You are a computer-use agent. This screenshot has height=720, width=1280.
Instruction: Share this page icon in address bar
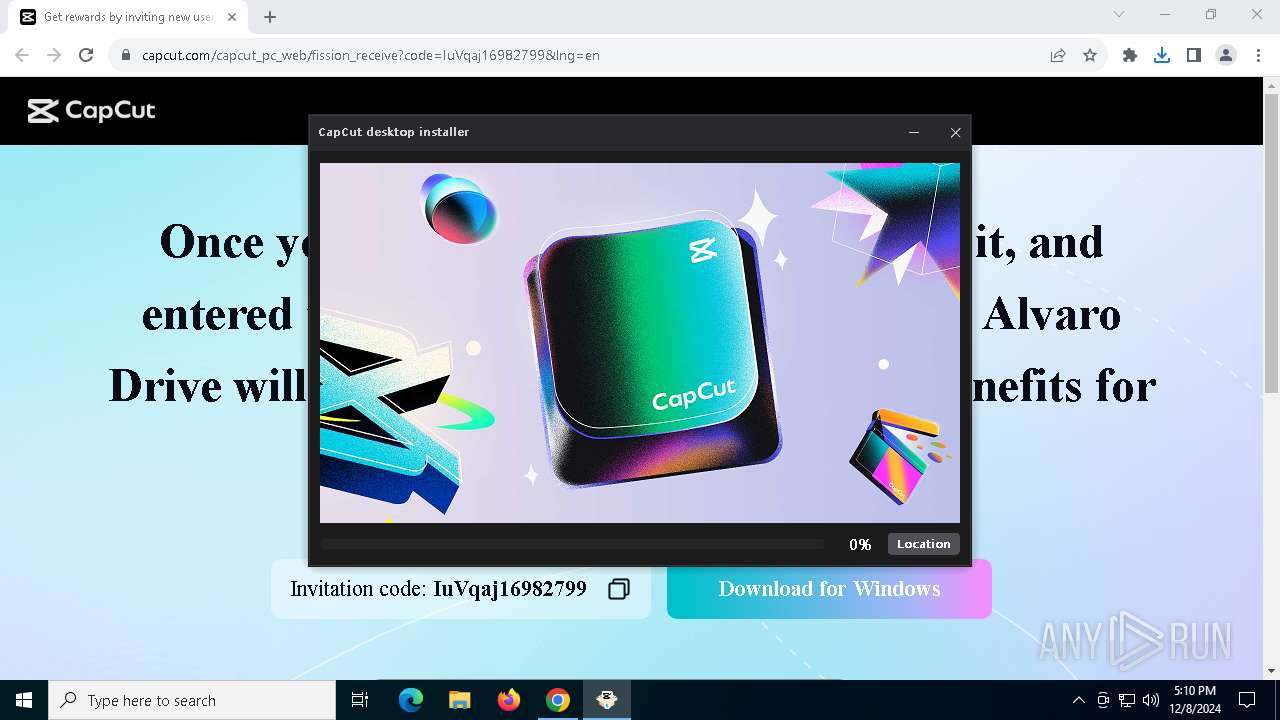click(x=1058, y=55)
